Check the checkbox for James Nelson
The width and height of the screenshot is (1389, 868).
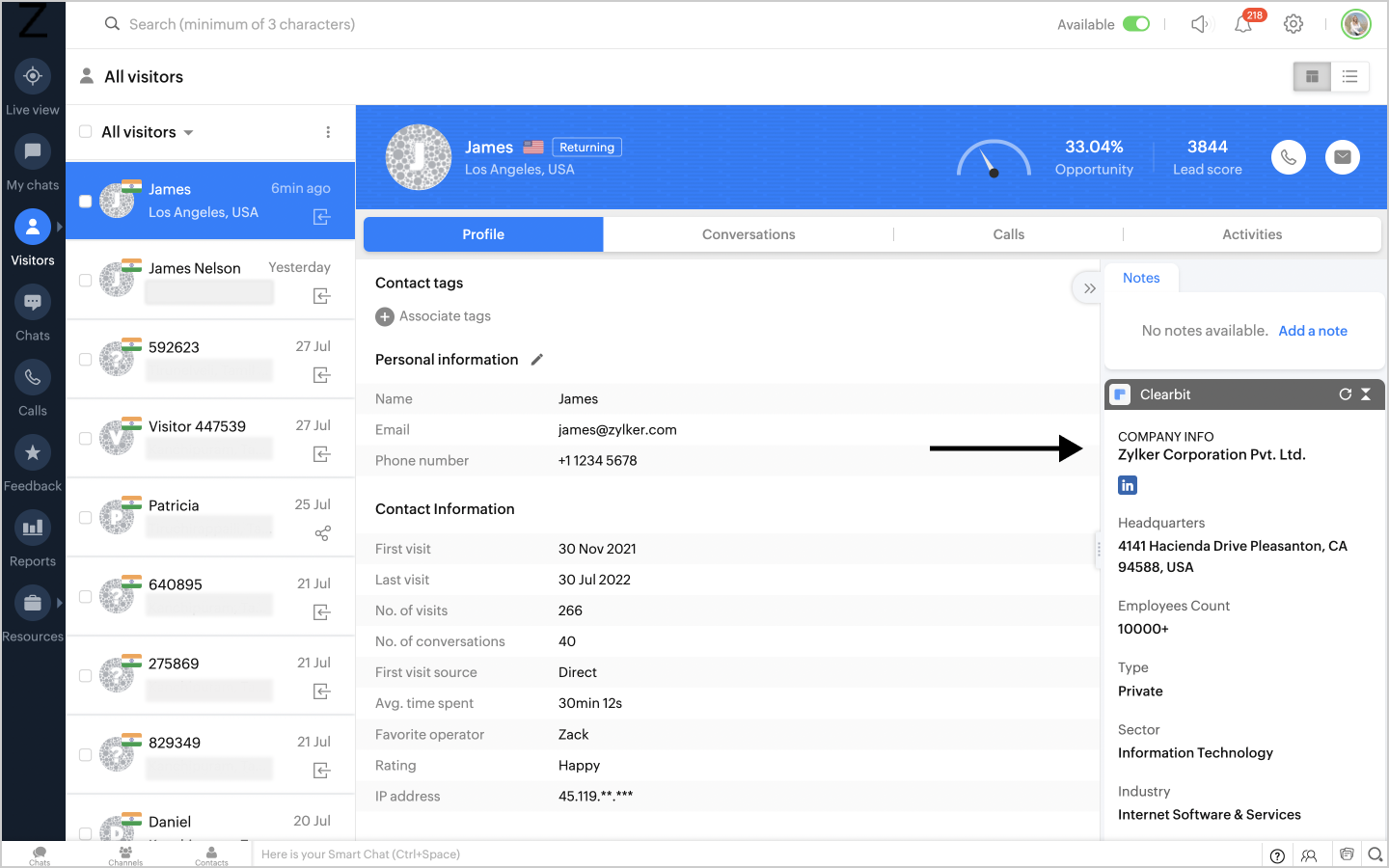(85, 281)
